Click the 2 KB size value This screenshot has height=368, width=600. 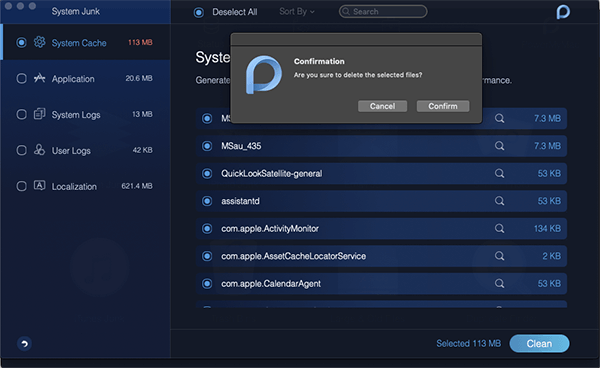tap(551, 256)
